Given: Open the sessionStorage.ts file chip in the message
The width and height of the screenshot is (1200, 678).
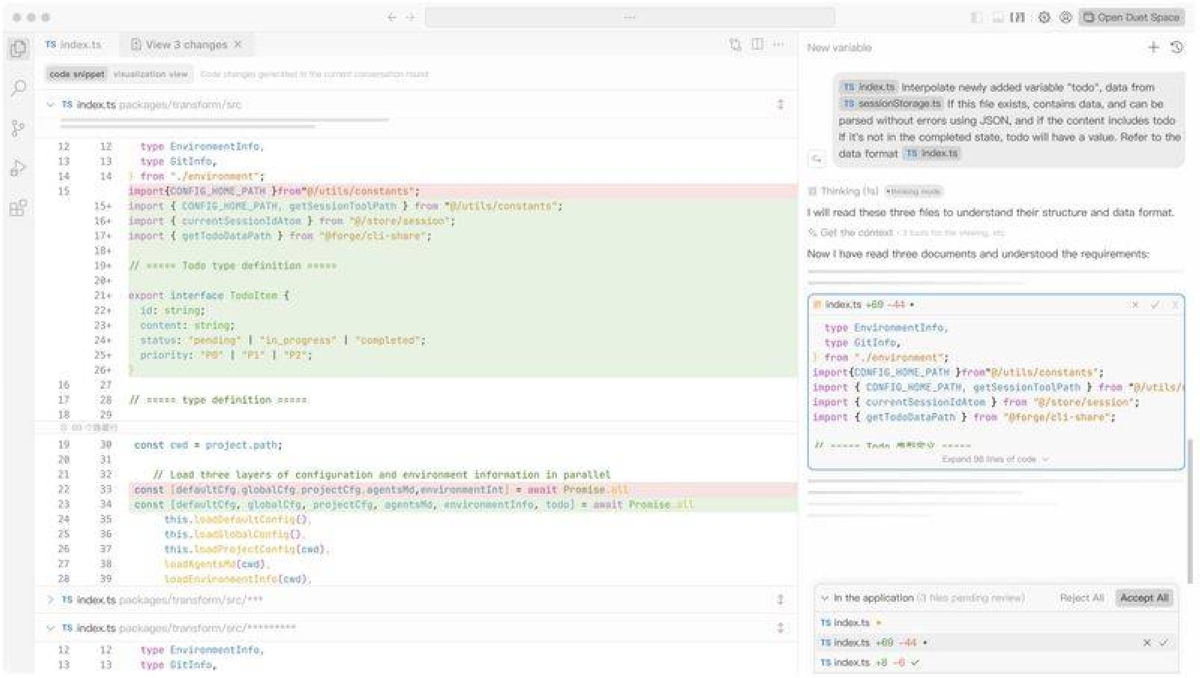Looking at the screenshot, I should [891, 103].
